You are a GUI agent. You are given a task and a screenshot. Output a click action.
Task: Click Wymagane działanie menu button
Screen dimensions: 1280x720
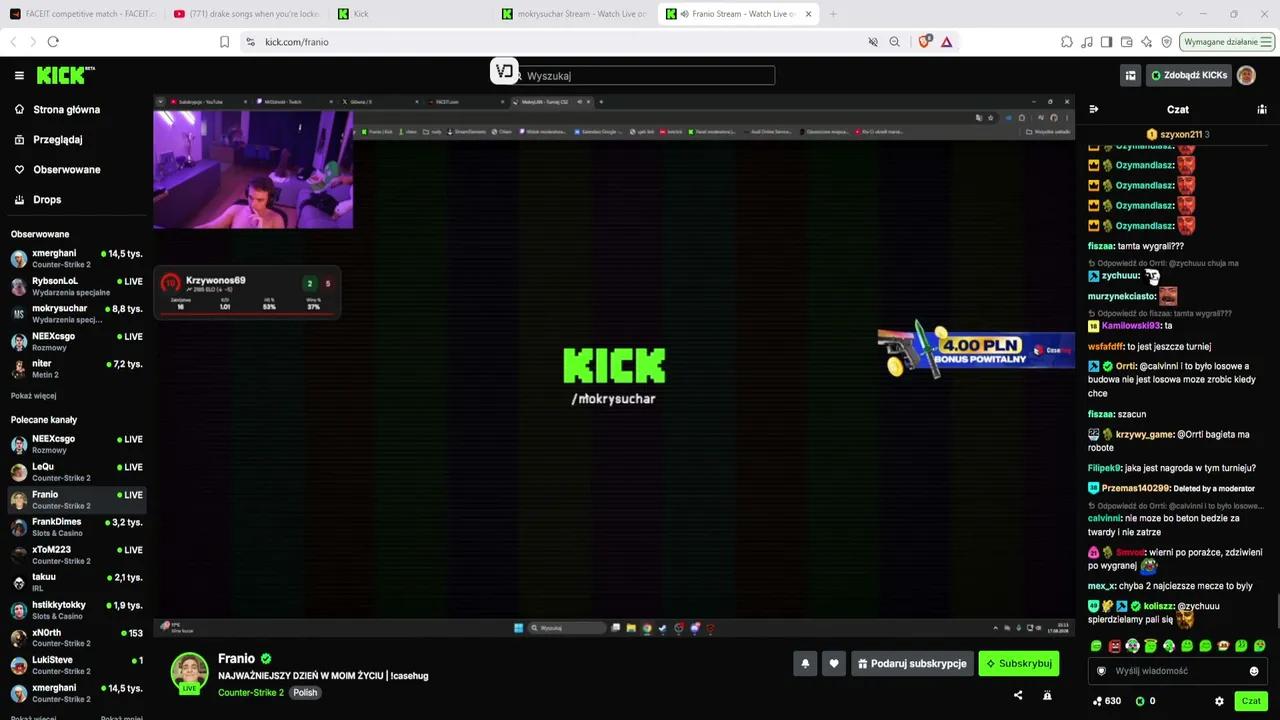(1227, 42)
